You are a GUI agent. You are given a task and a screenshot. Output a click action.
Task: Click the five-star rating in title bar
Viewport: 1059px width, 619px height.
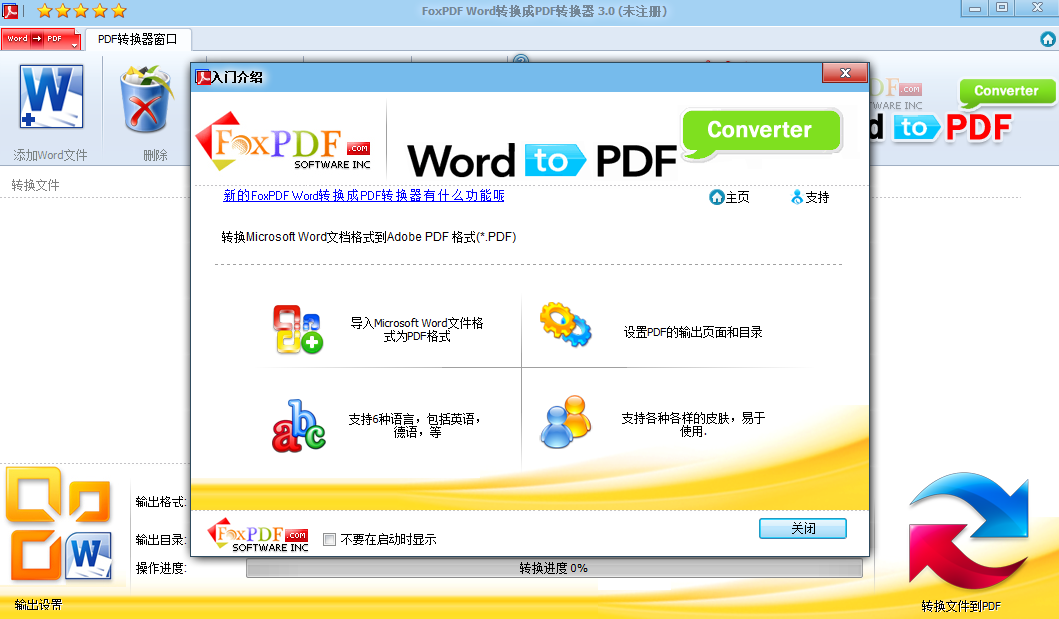coord(82,11)
